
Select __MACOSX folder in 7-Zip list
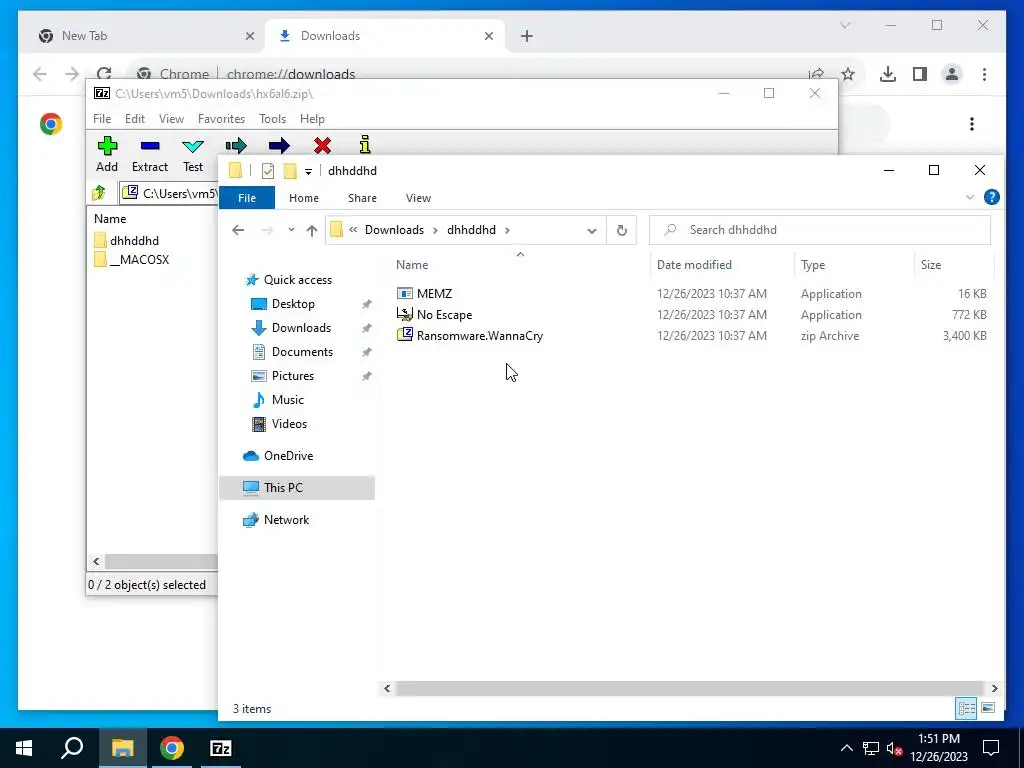coord(131,260)
